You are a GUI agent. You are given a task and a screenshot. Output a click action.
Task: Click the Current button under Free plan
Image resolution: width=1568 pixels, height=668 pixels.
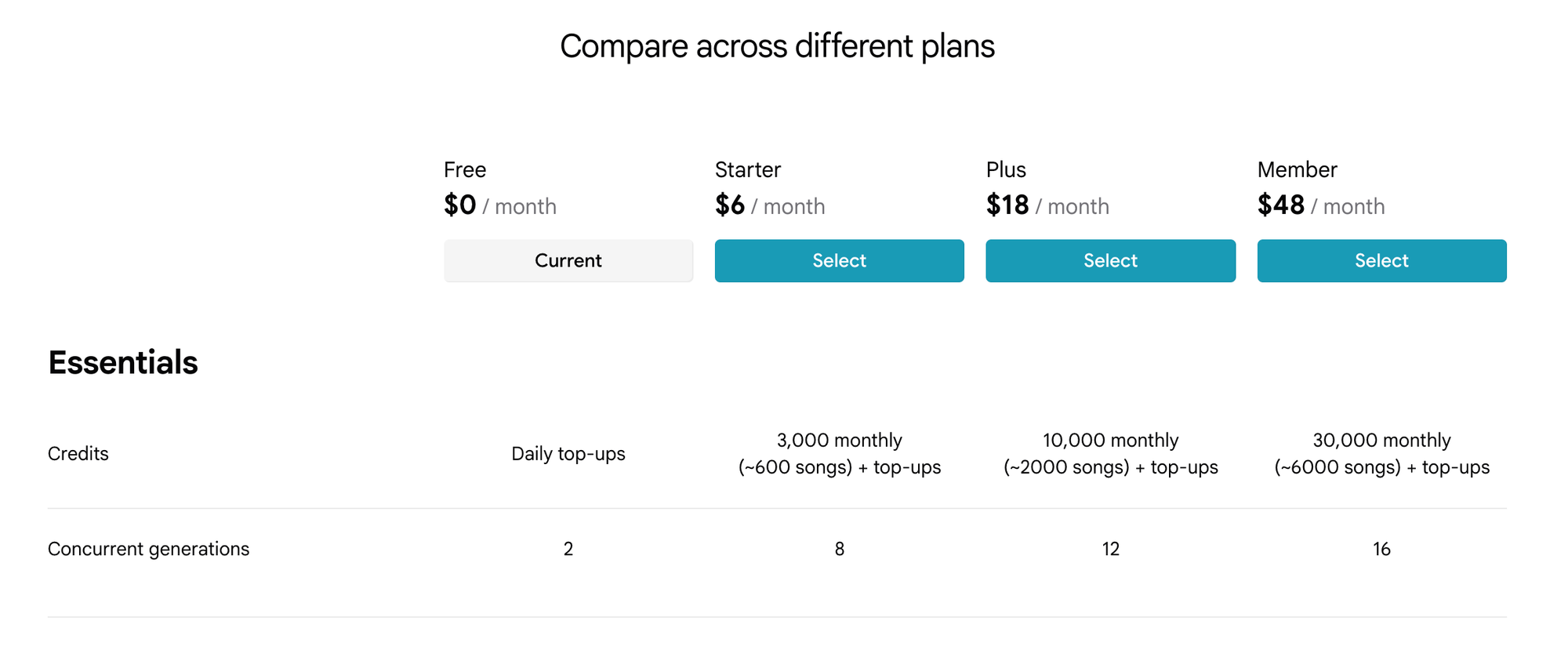[x=568, y=260]
